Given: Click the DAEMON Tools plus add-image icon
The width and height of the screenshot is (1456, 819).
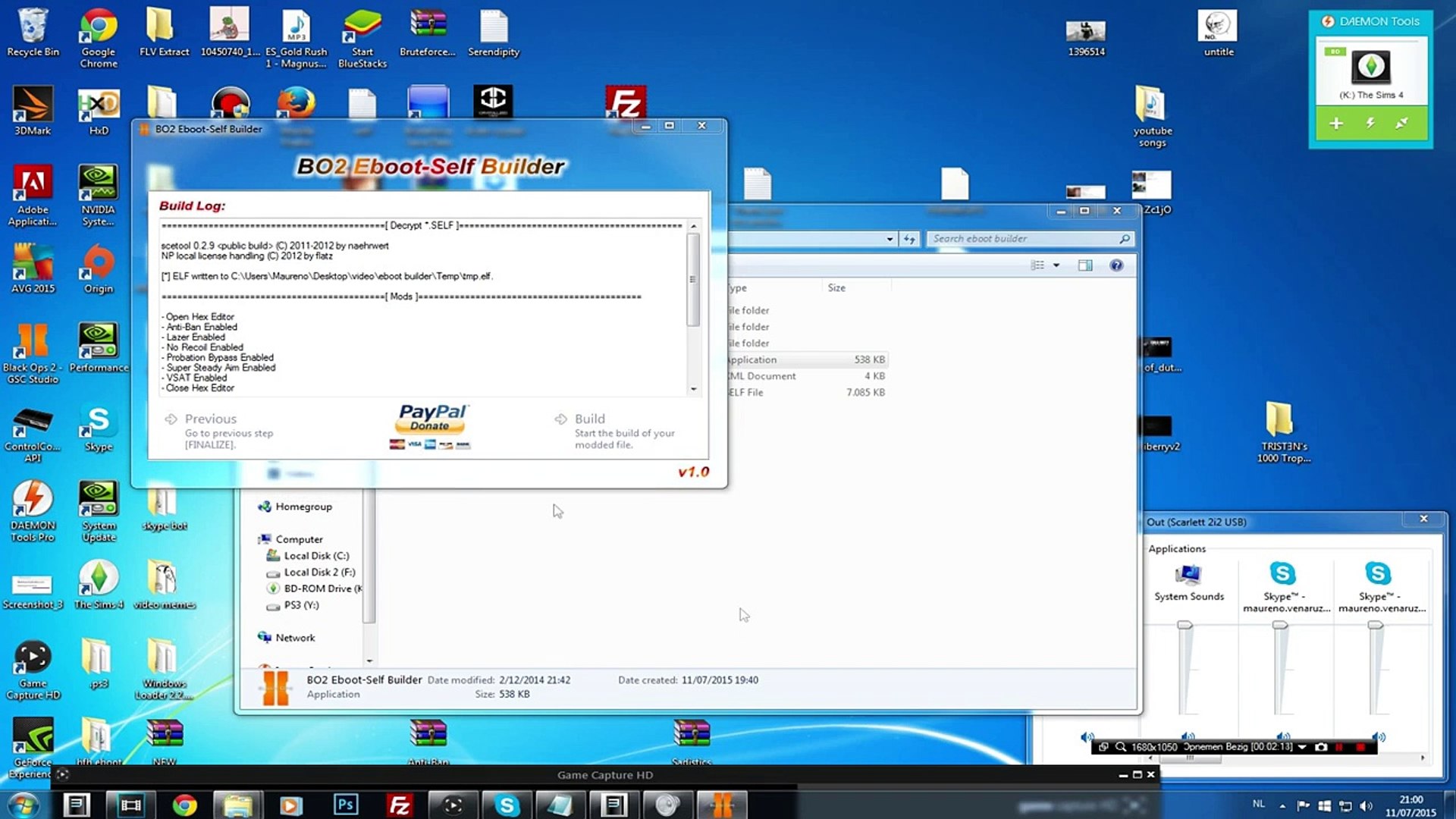Looking at the screenshot, I should click(1336, 123).
